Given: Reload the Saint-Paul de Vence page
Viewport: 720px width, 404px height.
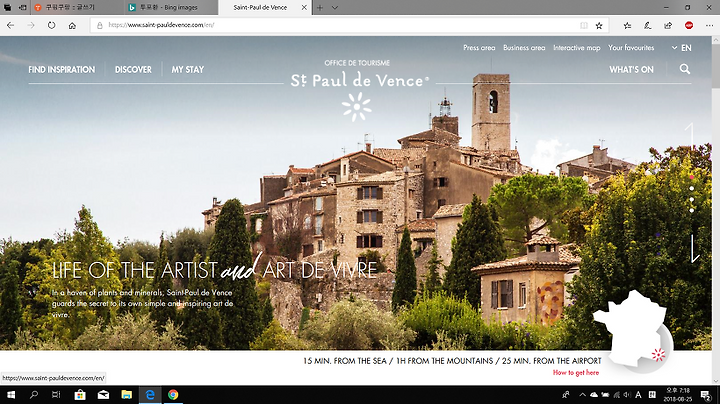Looking at the screenshot, I should tap(51, 25).
